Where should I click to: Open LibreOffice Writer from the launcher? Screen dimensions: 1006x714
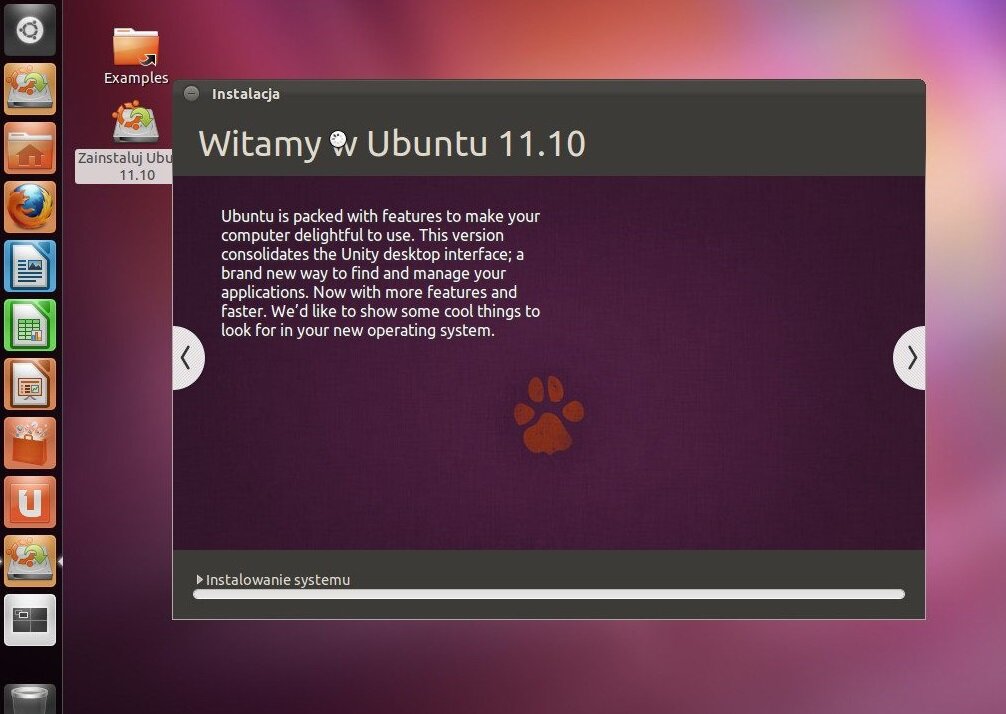click(x=30, y=266)
